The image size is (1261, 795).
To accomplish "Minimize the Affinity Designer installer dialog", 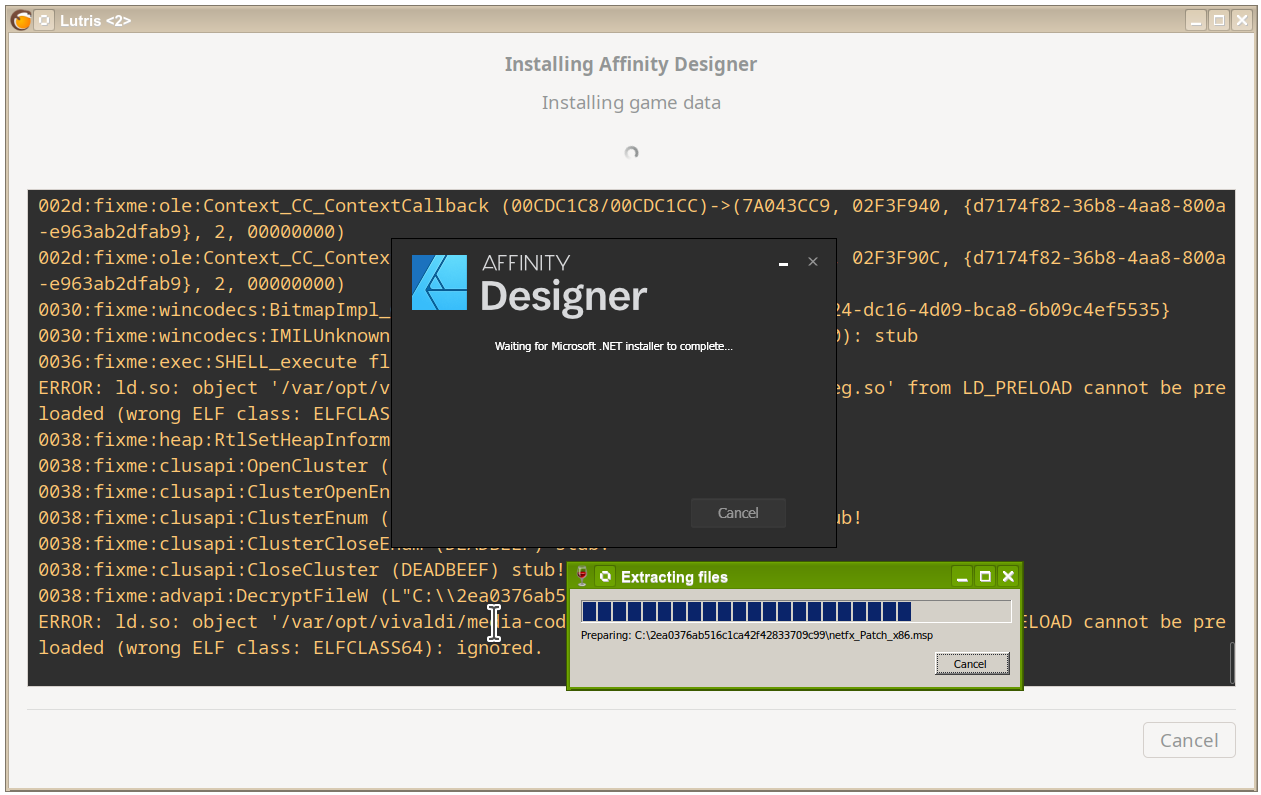I will click(x=784, y=263).
